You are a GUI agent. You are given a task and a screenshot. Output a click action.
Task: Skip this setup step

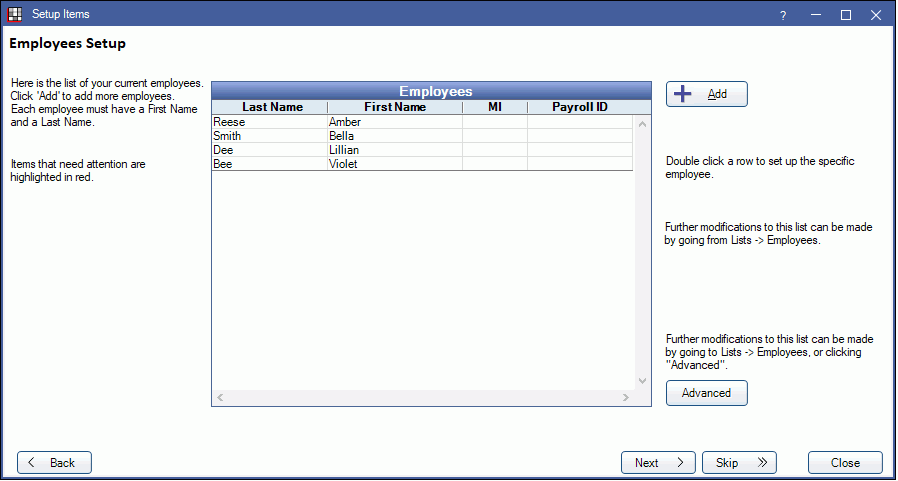[739, 463]
